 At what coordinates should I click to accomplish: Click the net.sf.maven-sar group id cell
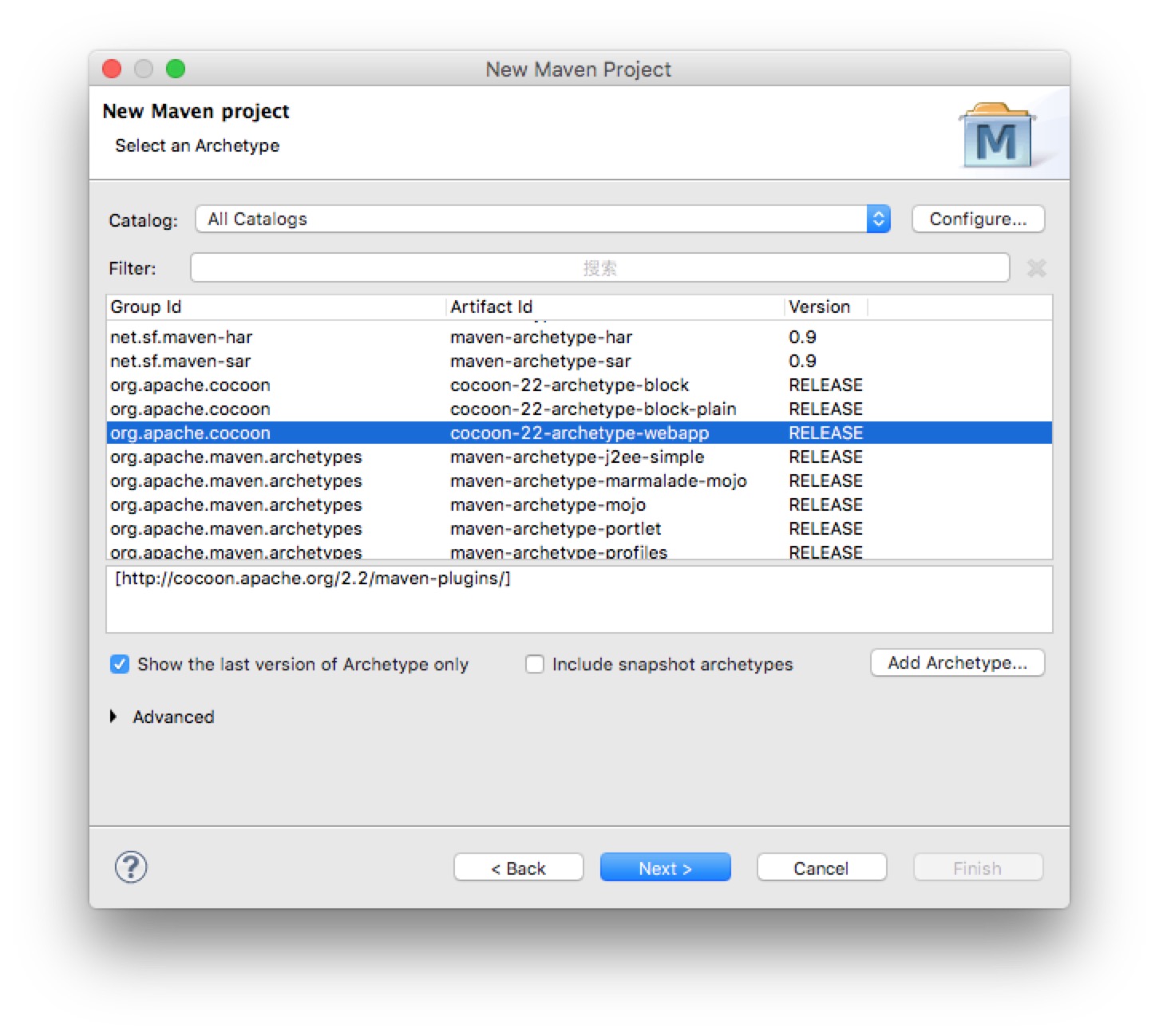click(180, 361)
